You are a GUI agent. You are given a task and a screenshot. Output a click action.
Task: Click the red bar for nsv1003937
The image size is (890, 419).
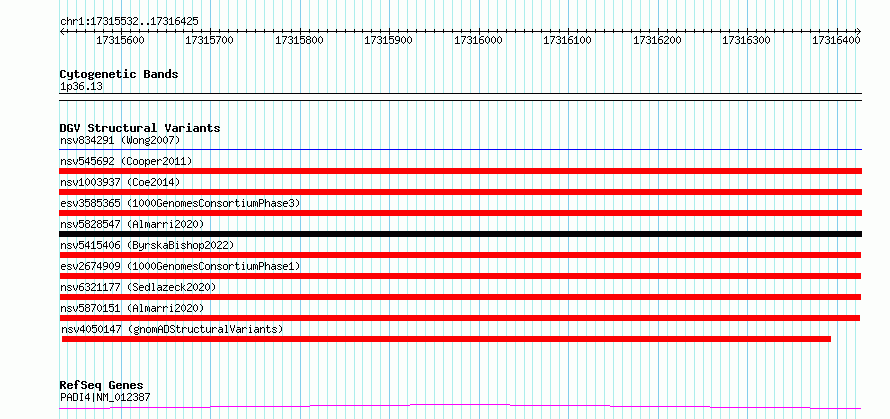(x=460, y=192)
